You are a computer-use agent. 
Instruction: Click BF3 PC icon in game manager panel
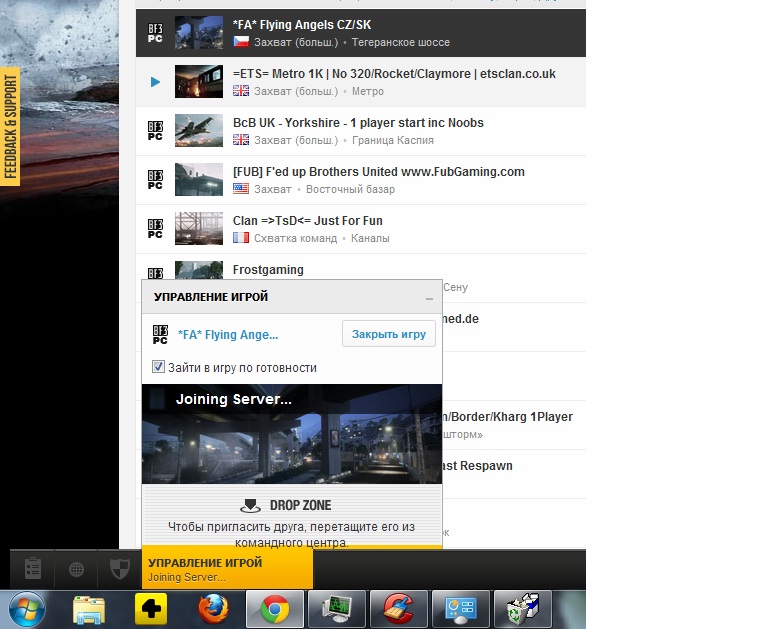tap(160, 335)
